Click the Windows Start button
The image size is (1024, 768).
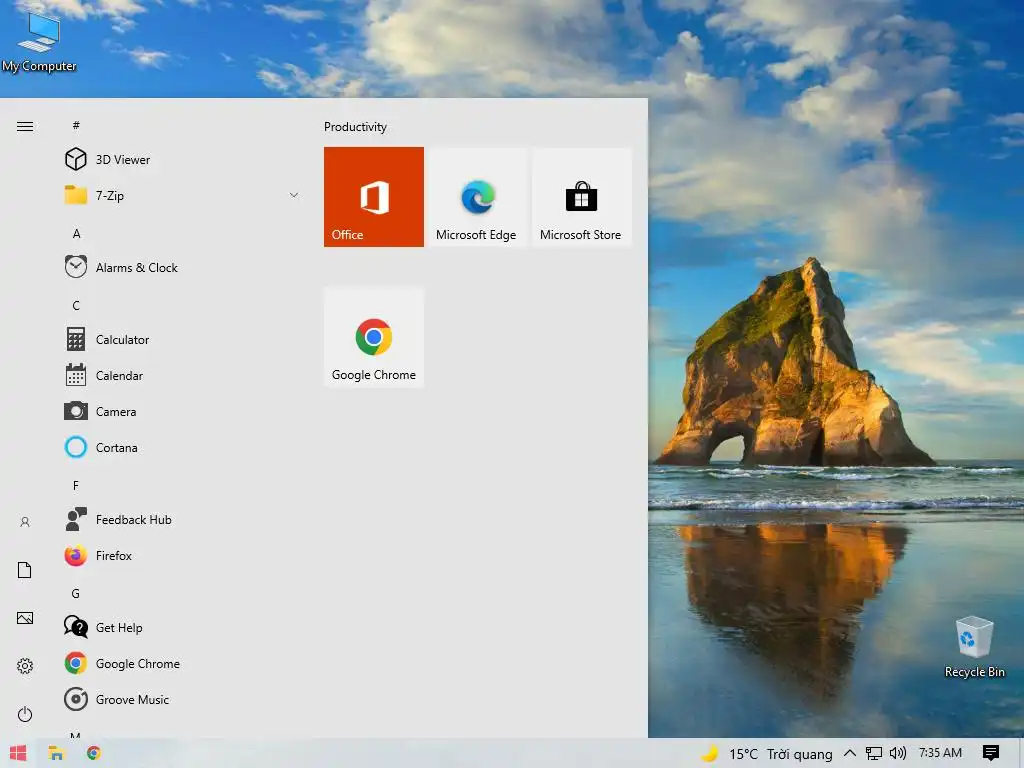pos(18,754)
